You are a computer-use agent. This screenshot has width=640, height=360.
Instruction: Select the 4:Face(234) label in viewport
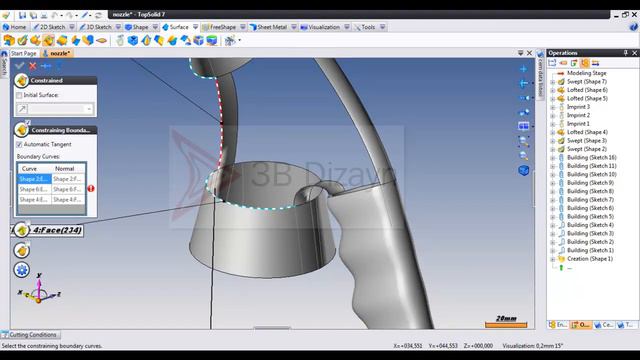click(57, 230)
